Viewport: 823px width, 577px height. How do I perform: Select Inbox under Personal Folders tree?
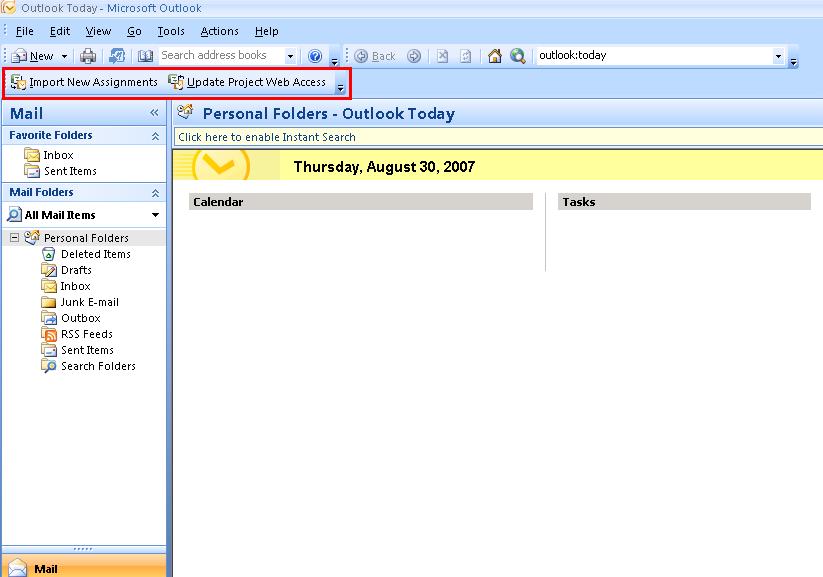[76, 286]
